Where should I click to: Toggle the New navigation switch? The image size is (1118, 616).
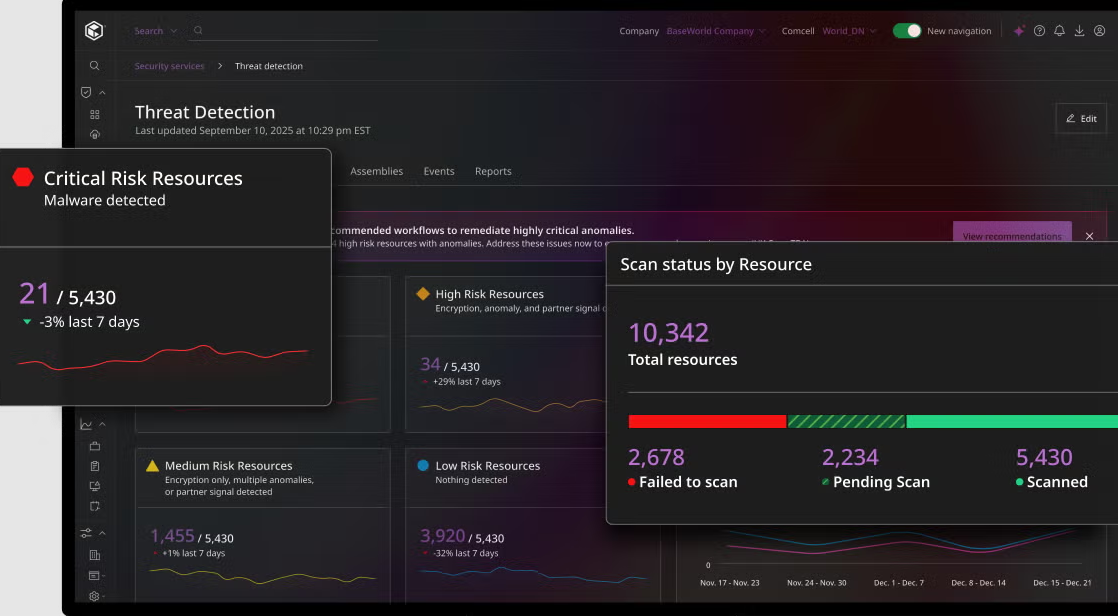coord(906,31)
